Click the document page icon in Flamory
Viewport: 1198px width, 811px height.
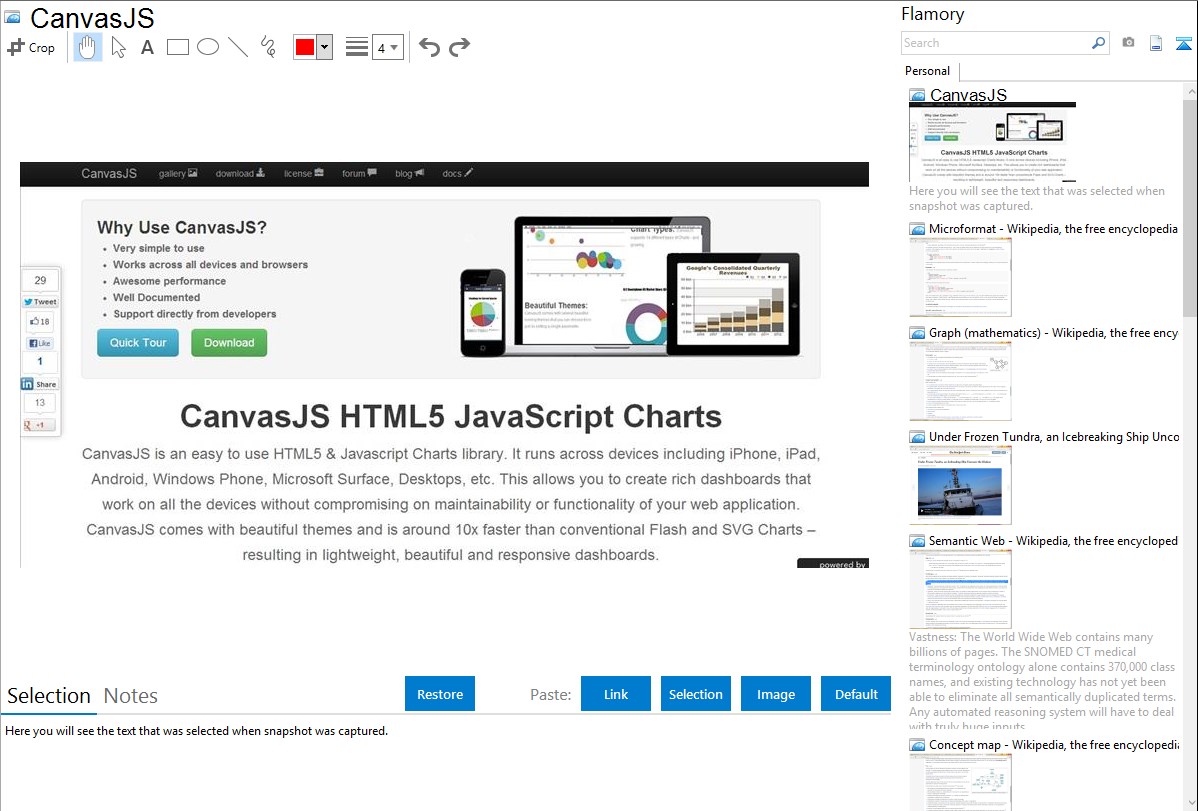(1156, 43)
